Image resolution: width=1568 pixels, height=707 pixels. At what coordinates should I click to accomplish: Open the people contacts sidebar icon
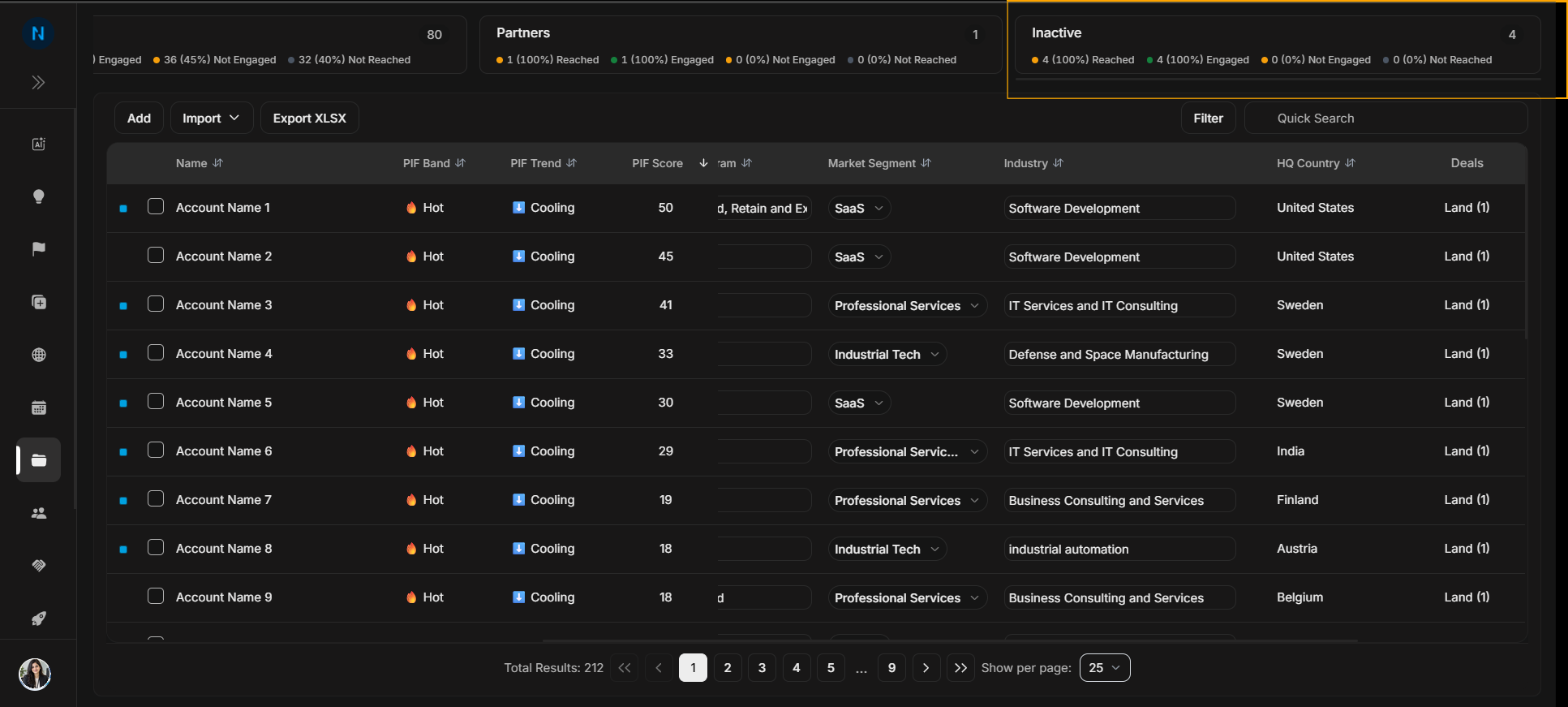click(x=38, y=513)
